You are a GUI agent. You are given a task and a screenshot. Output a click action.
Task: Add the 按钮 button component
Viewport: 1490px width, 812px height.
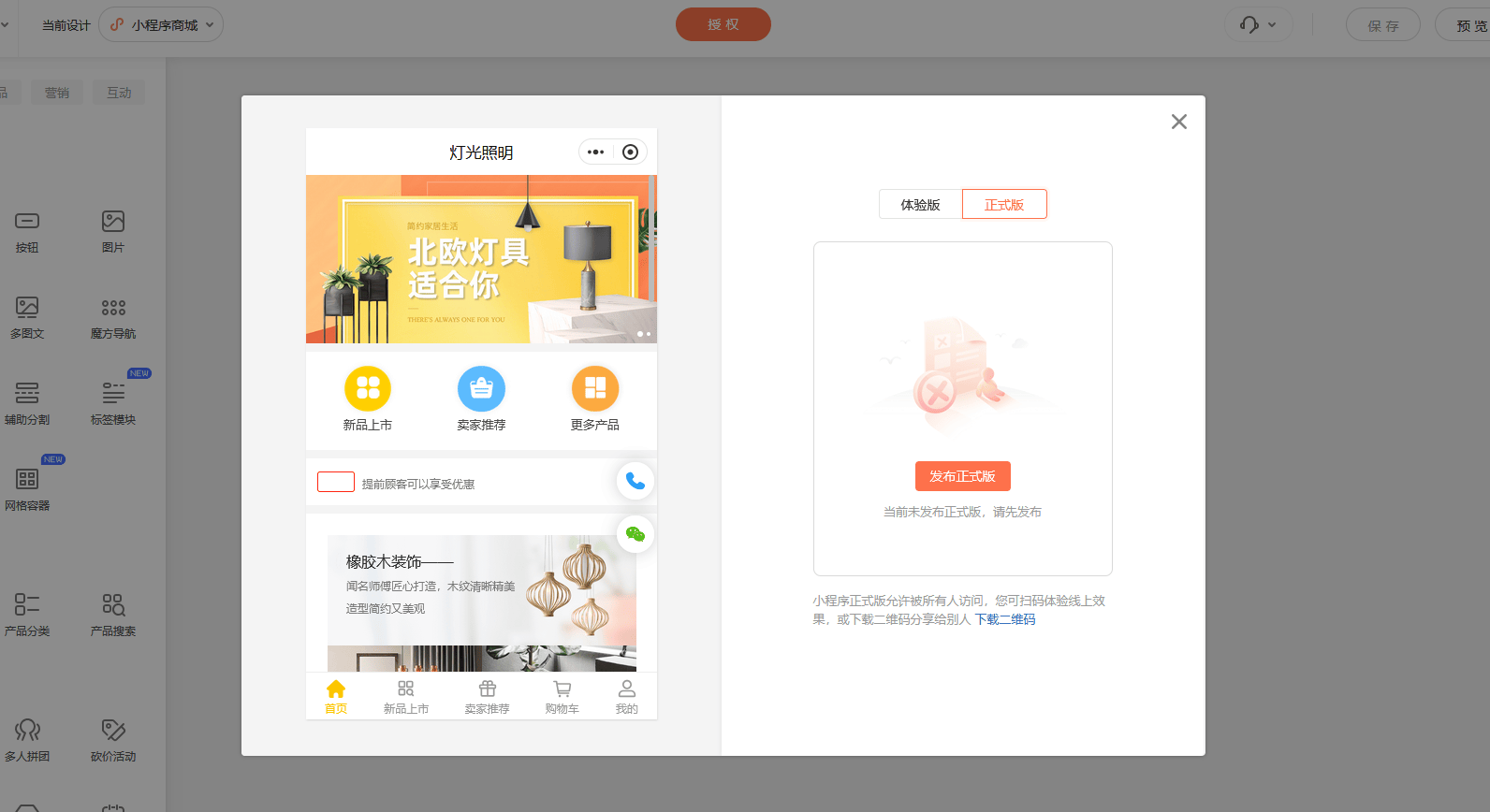click(x=27, y=231)
